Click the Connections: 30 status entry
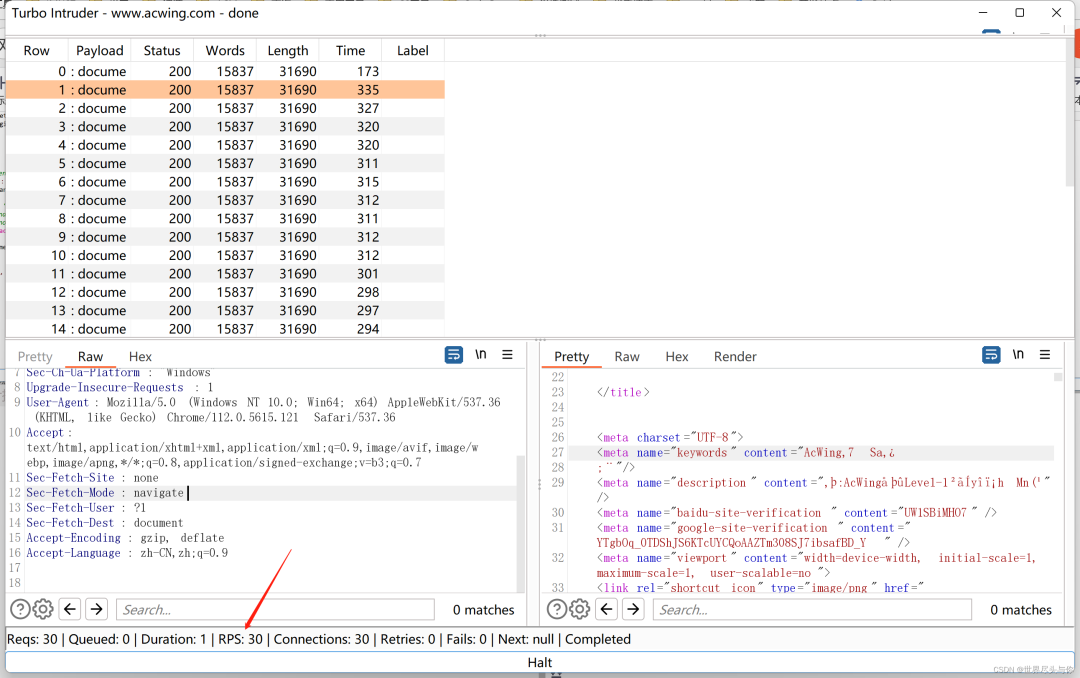 pos(321,639)
